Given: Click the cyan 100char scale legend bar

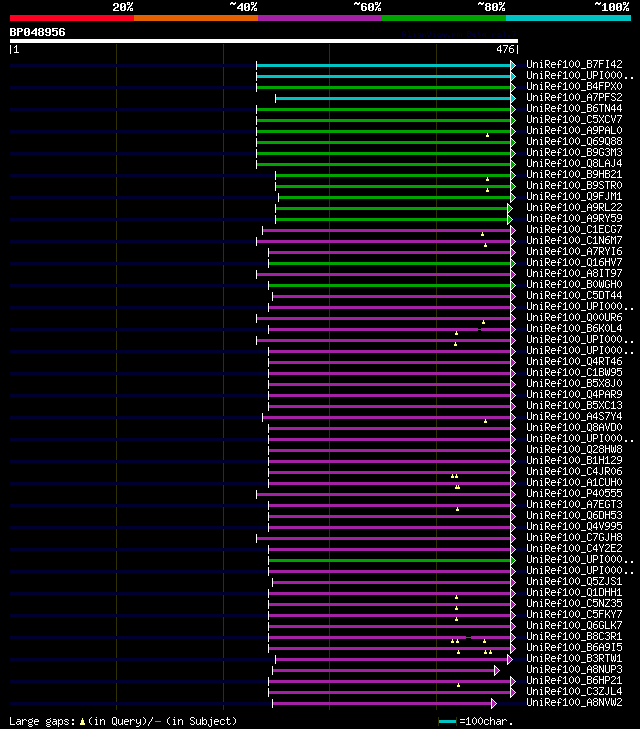Looking at the screenshot, I should [x=447, y=722].
